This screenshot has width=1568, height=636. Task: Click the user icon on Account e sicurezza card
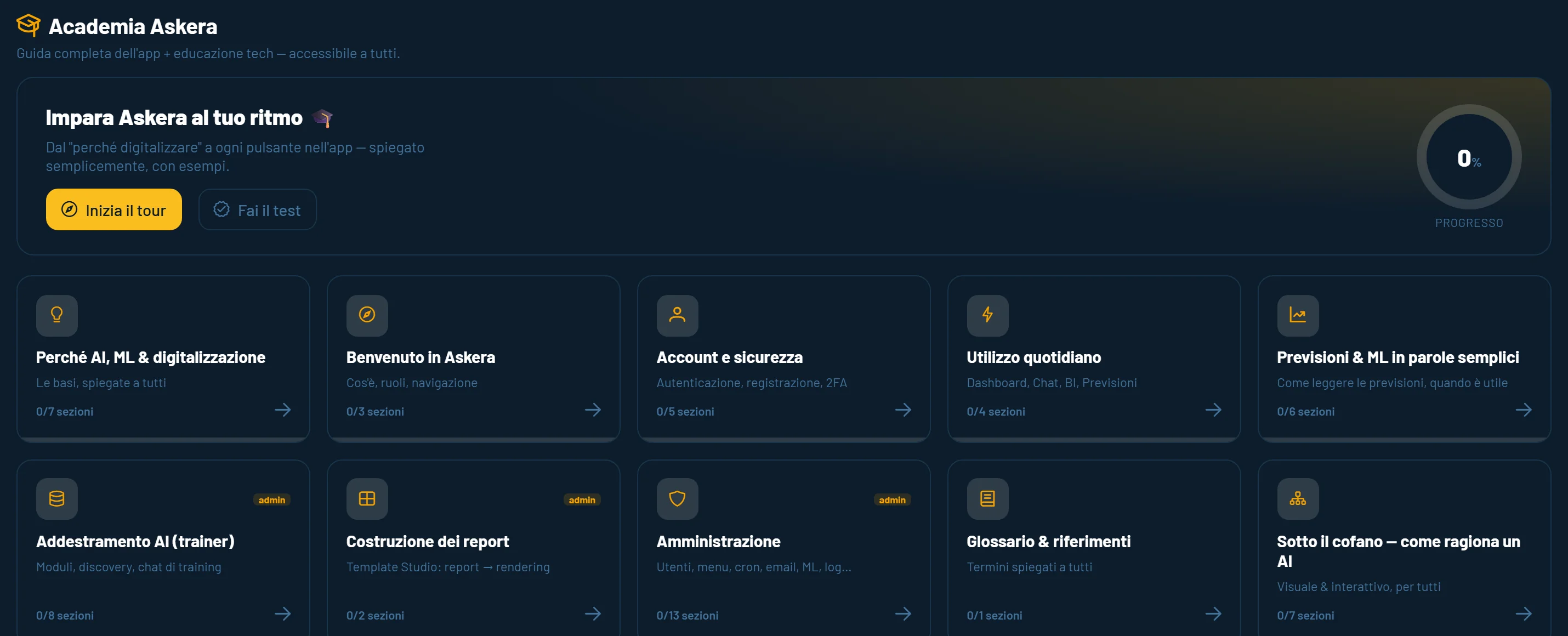coord(678,315)
